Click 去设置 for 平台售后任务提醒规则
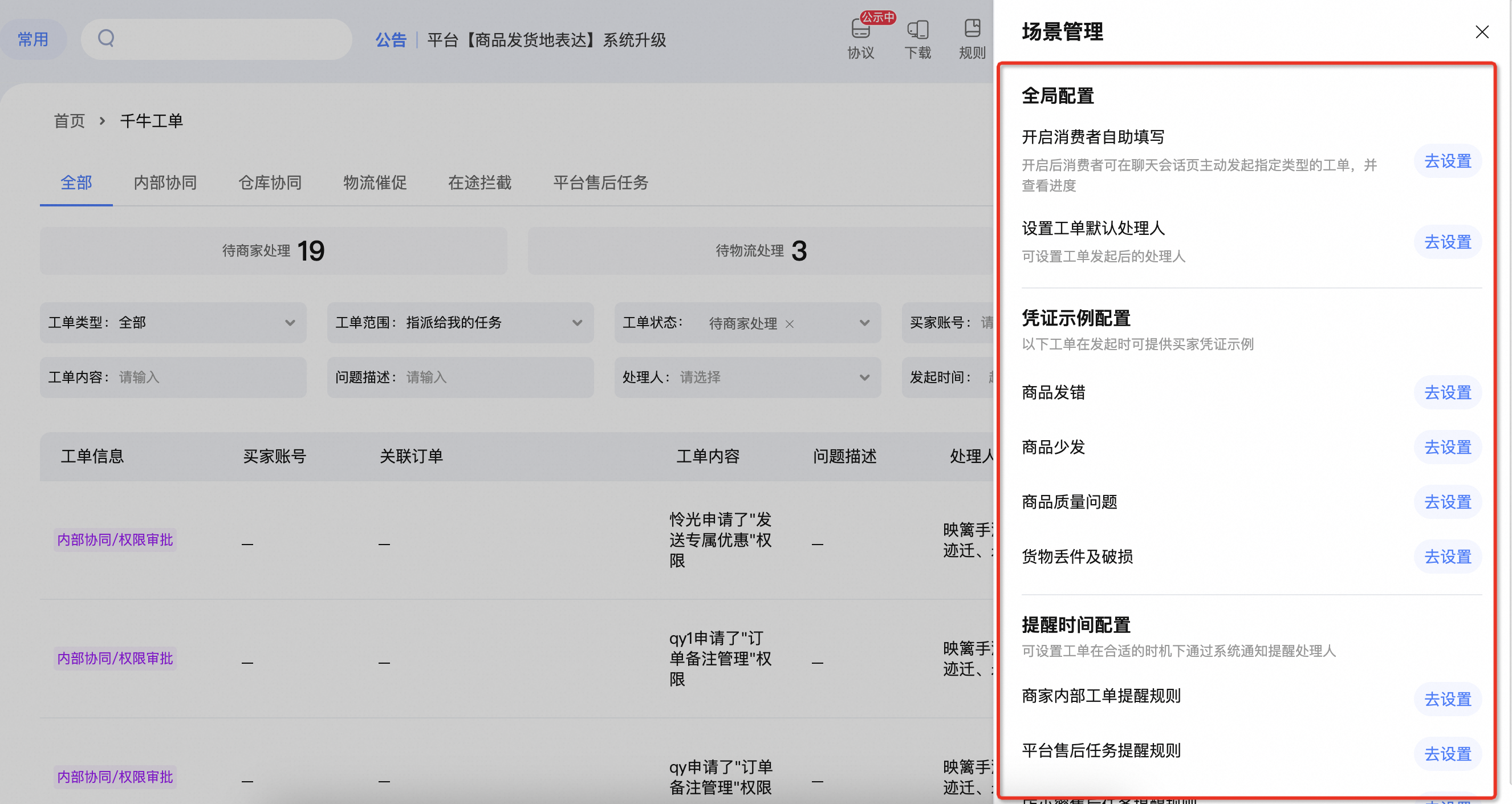Viewport: 1512px width, 804px height. 1448,753
